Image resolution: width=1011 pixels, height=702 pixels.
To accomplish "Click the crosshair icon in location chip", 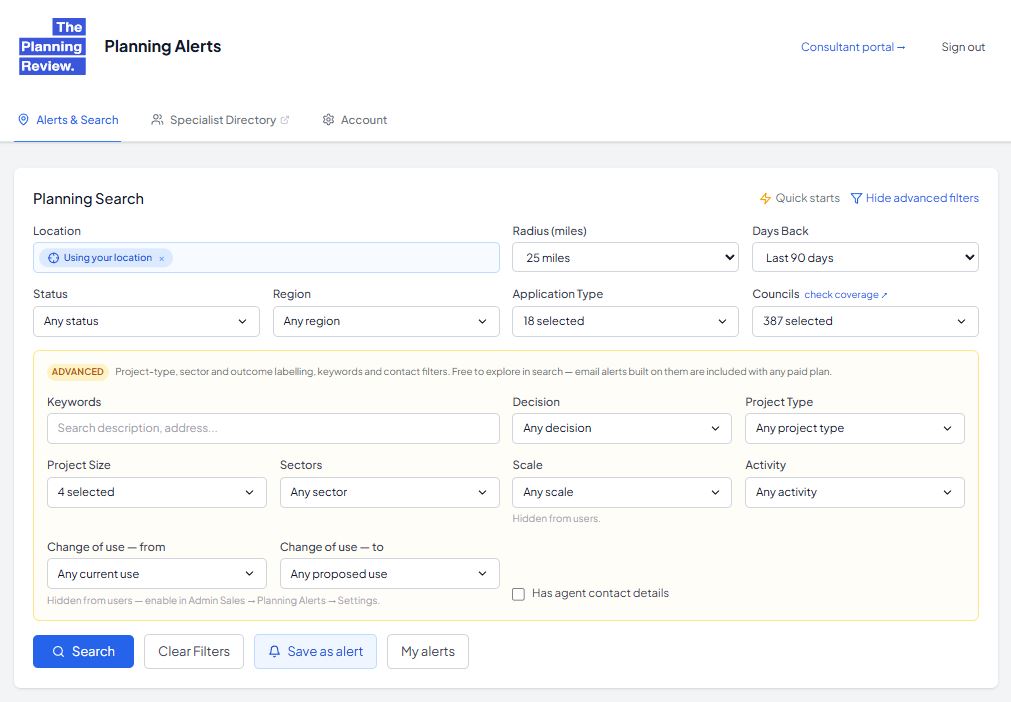I will tap(54, 258).
